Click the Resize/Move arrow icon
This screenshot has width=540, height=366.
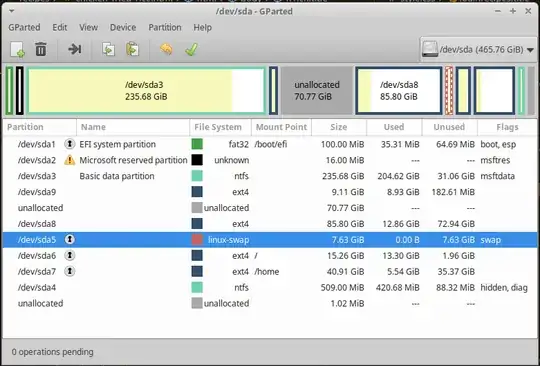coord(74,50)
